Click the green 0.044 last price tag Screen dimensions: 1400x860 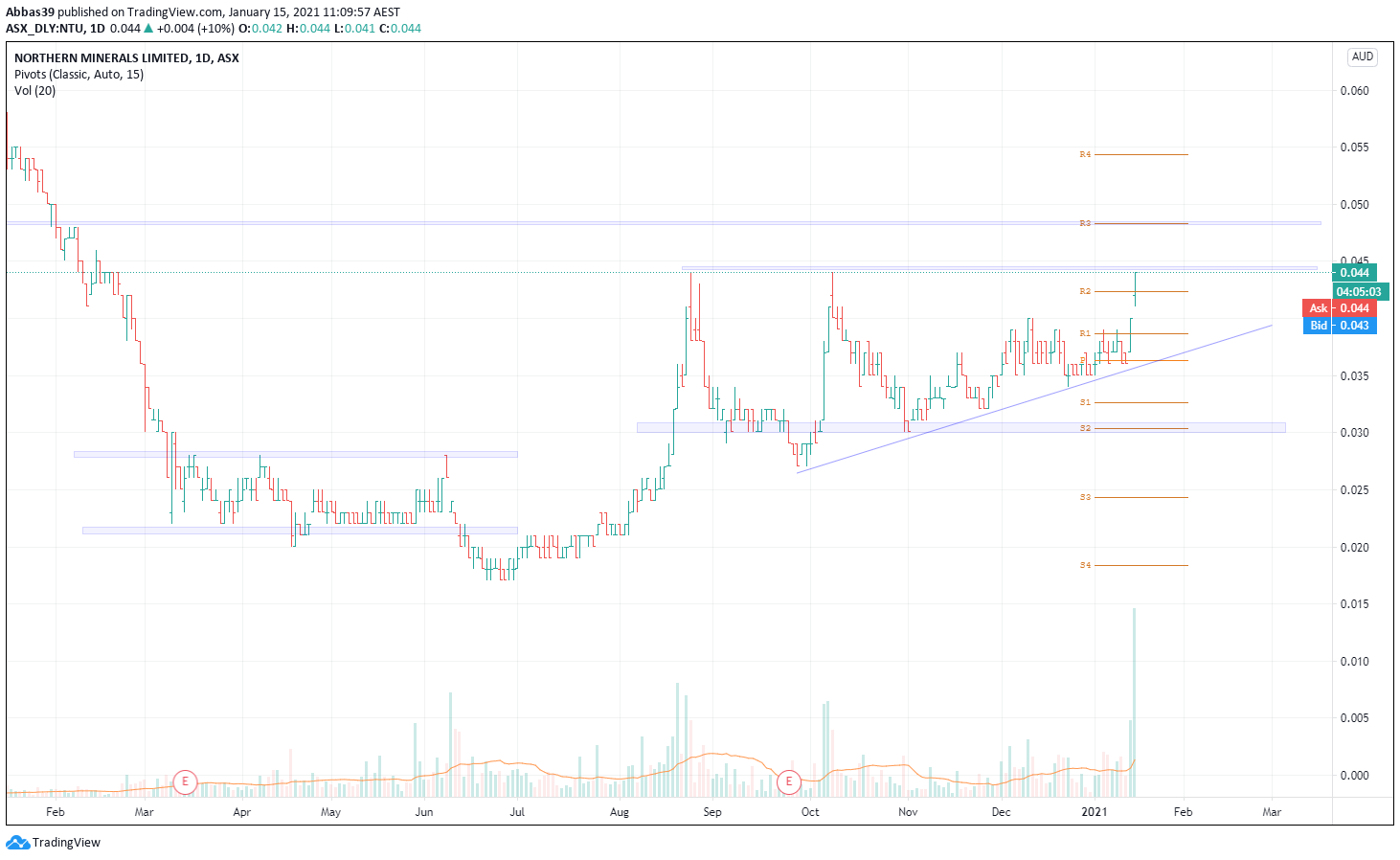click(1354, 273)
